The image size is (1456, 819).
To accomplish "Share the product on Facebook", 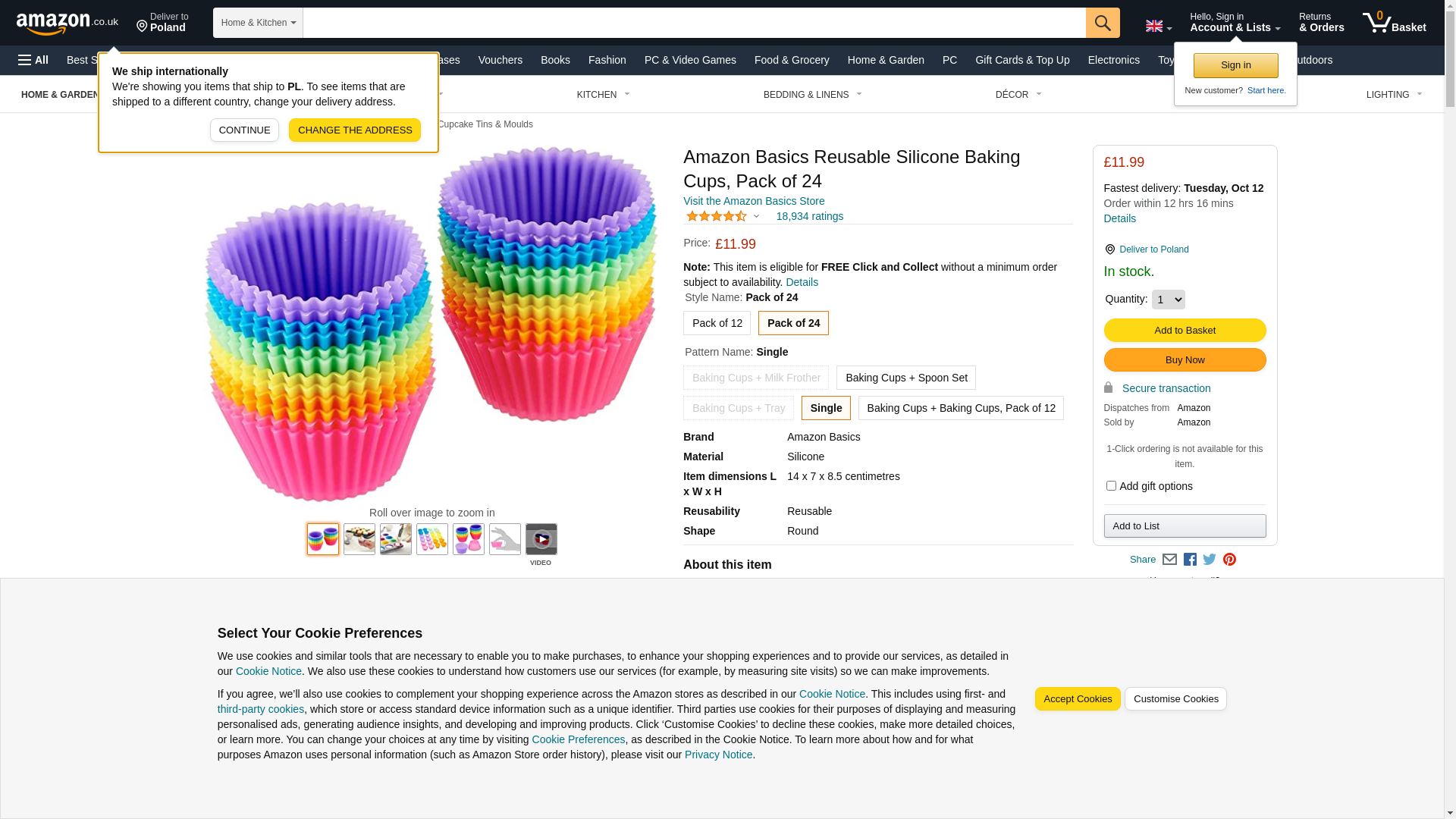I will click(x=1190, y=560).
